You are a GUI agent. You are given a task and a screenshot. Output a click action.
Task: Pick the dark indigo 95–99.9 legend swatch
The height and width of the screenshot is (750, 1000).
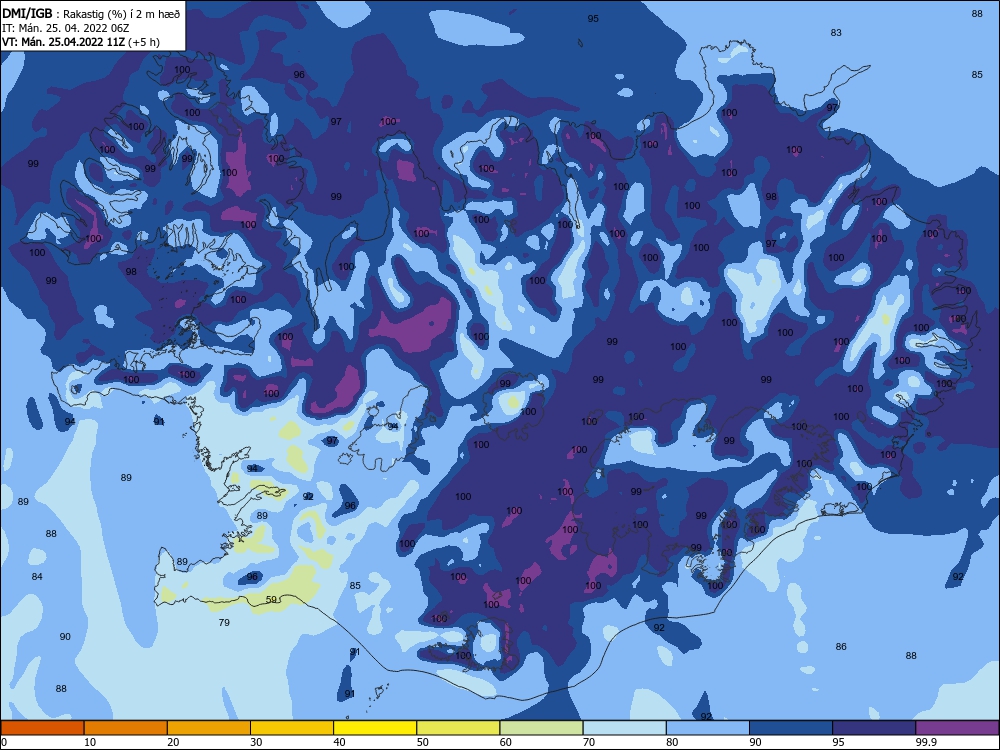coord(874,728)
